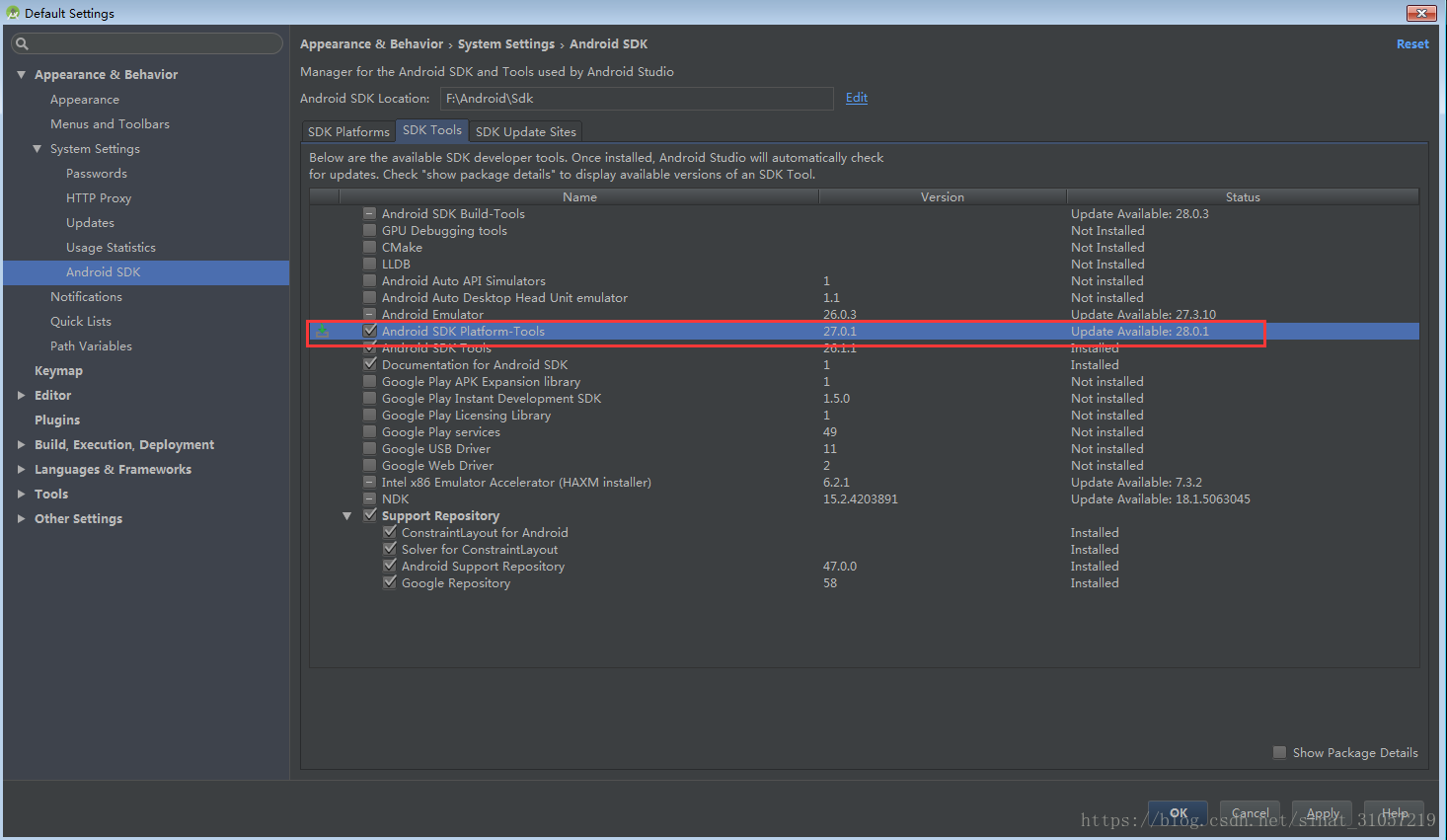Screen dimensions: 1447x840
Task: Expand the Editor settings group
Action: pyautogui.click(x=21, y=395)
